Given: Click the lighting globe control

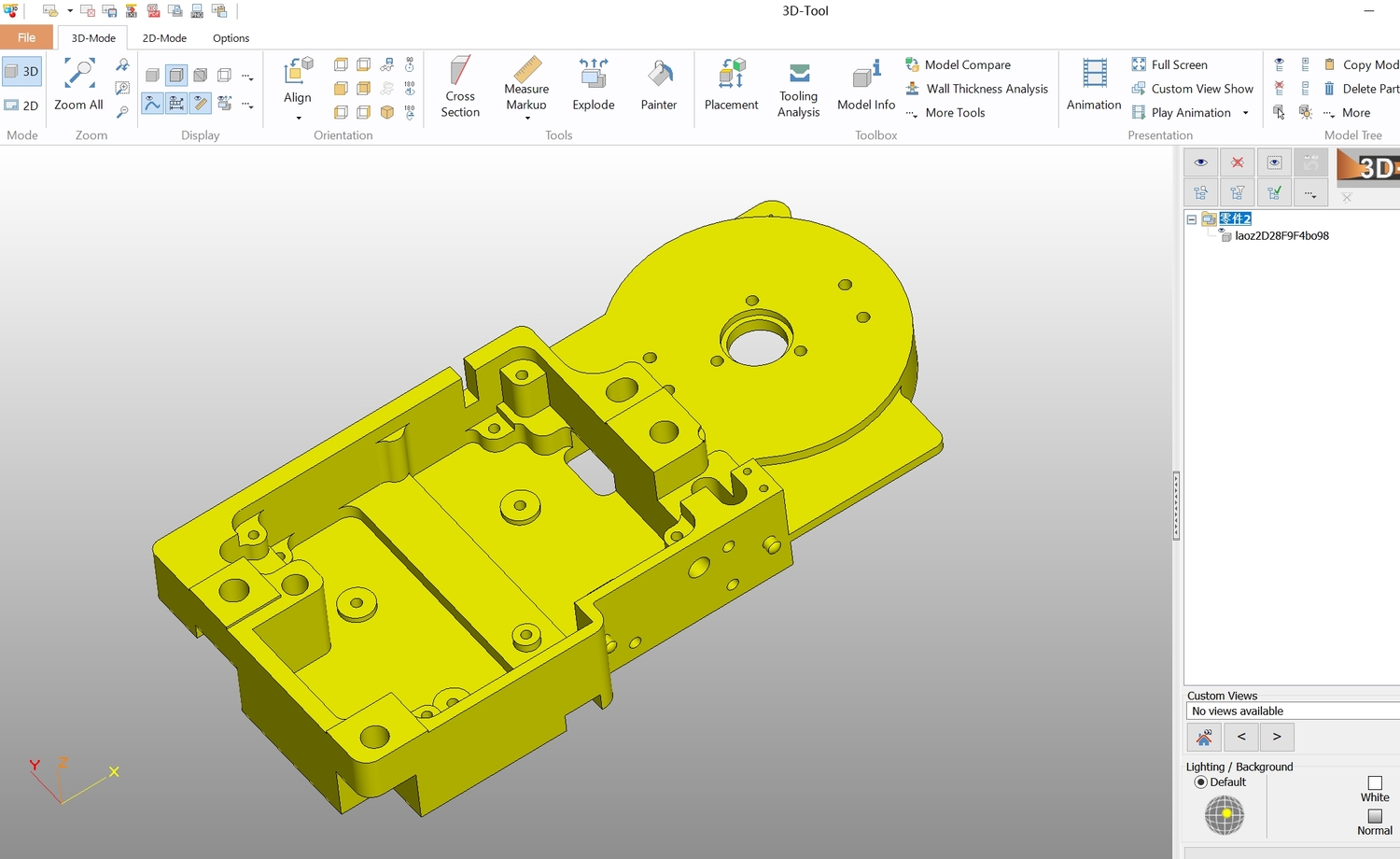Looking at the screenshot, I should tap(1225, 815).
